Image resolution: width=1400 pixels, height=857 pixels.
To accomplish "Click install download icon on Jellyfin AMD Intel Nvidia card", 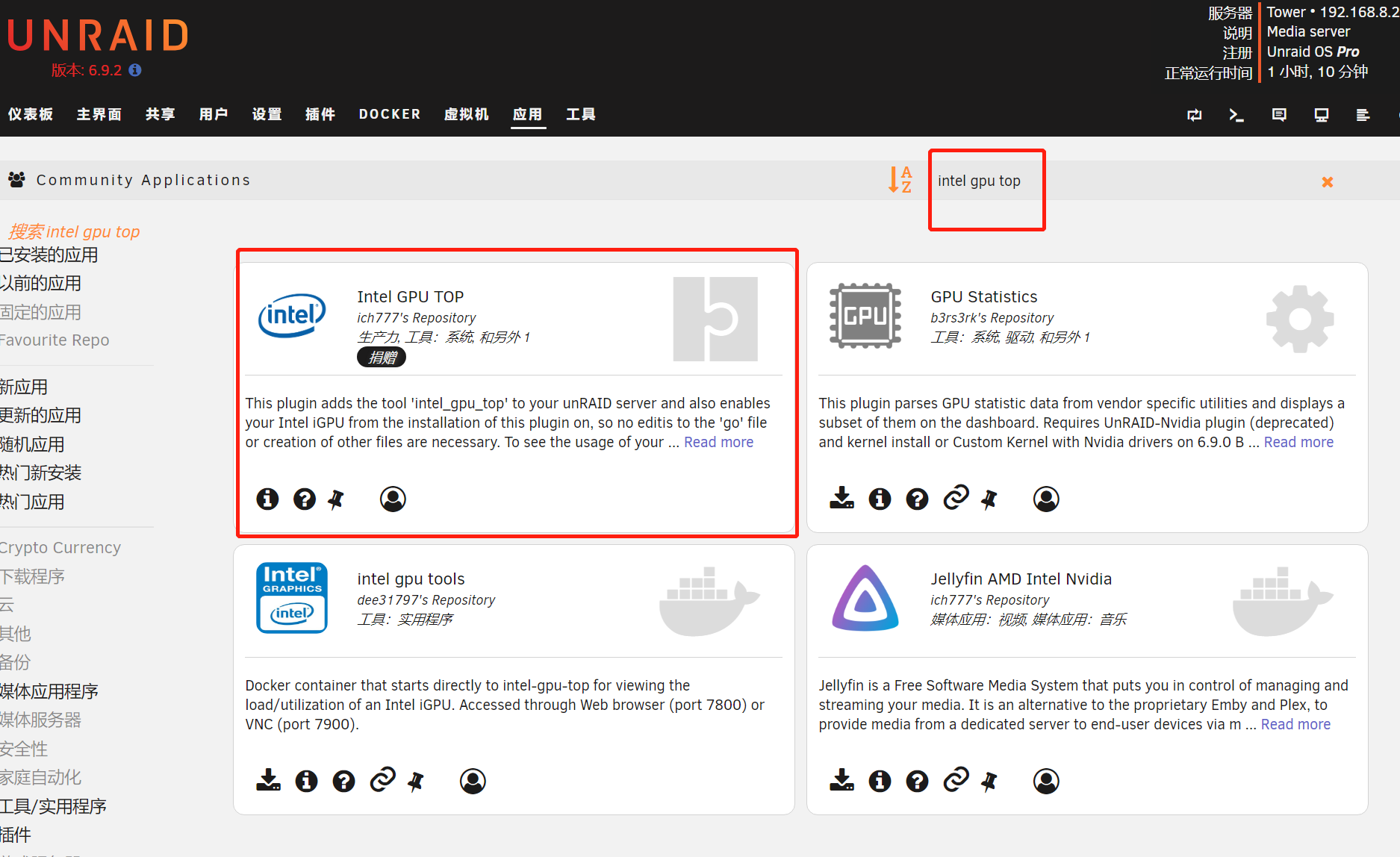I will 841,779.
